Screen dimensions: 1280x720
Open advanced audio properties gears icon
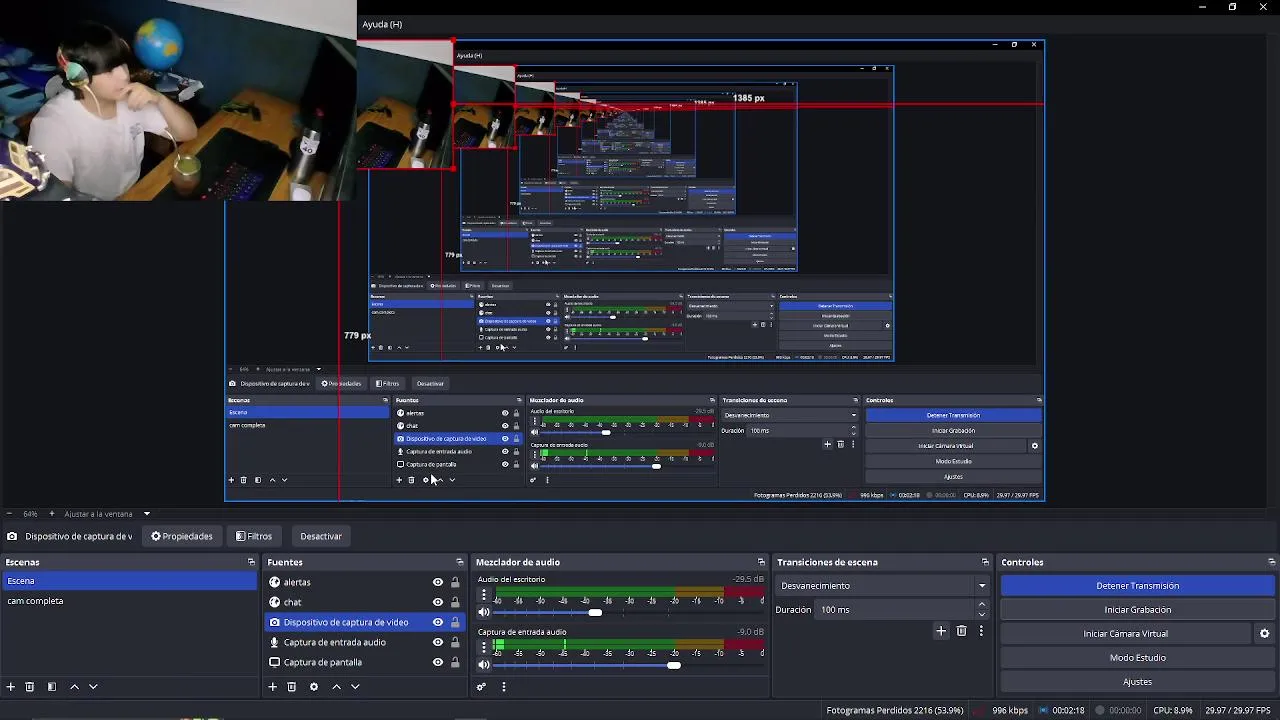click(x=481, y=687)
